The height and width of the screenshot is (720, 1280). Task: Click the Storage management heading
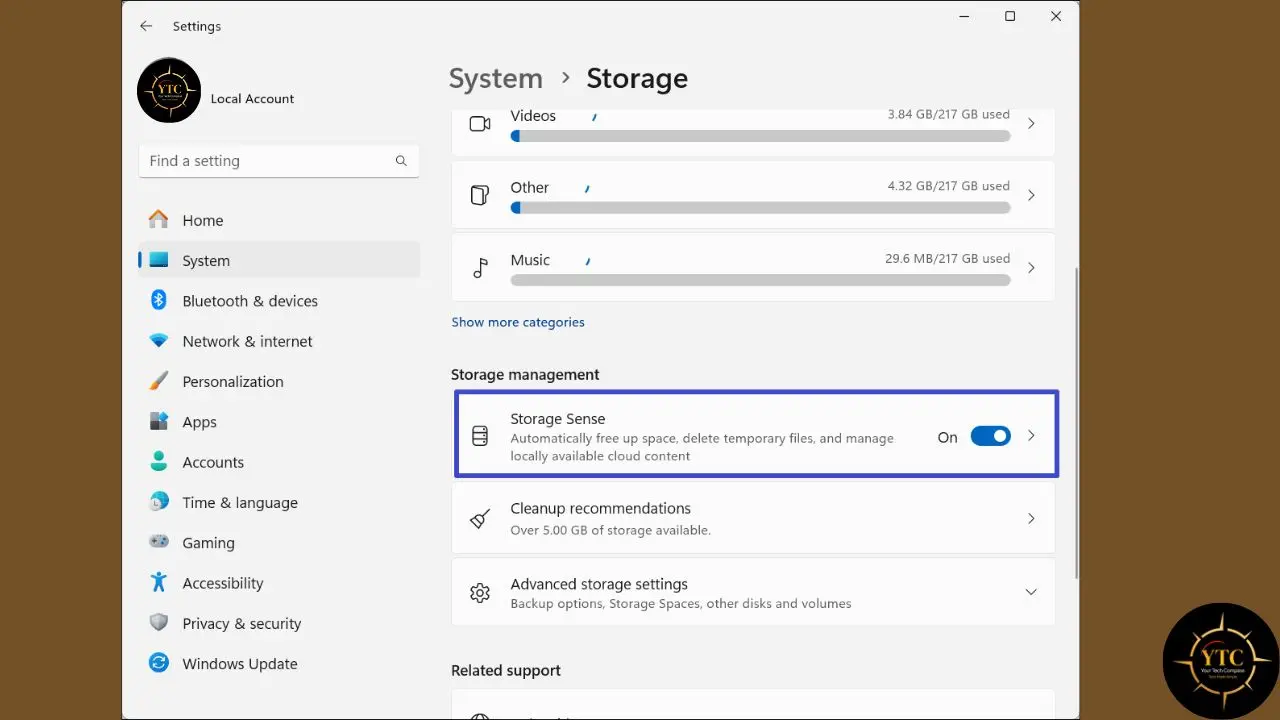pyautogui.click(x=525, y=374)
